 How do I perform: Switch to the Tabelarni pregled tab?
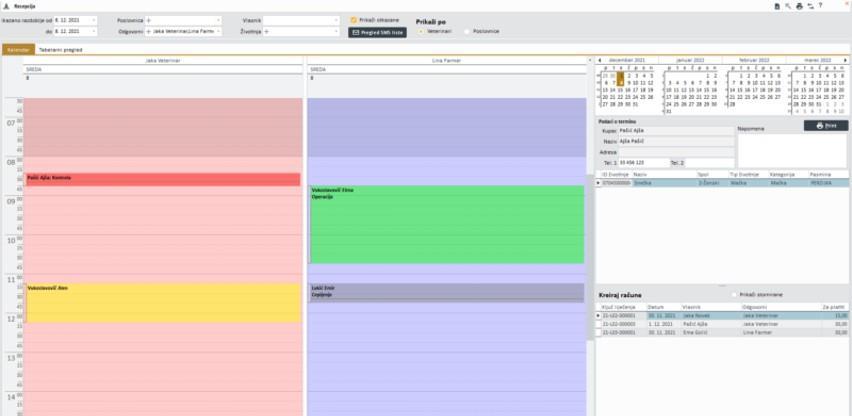[x=61, y=49]
